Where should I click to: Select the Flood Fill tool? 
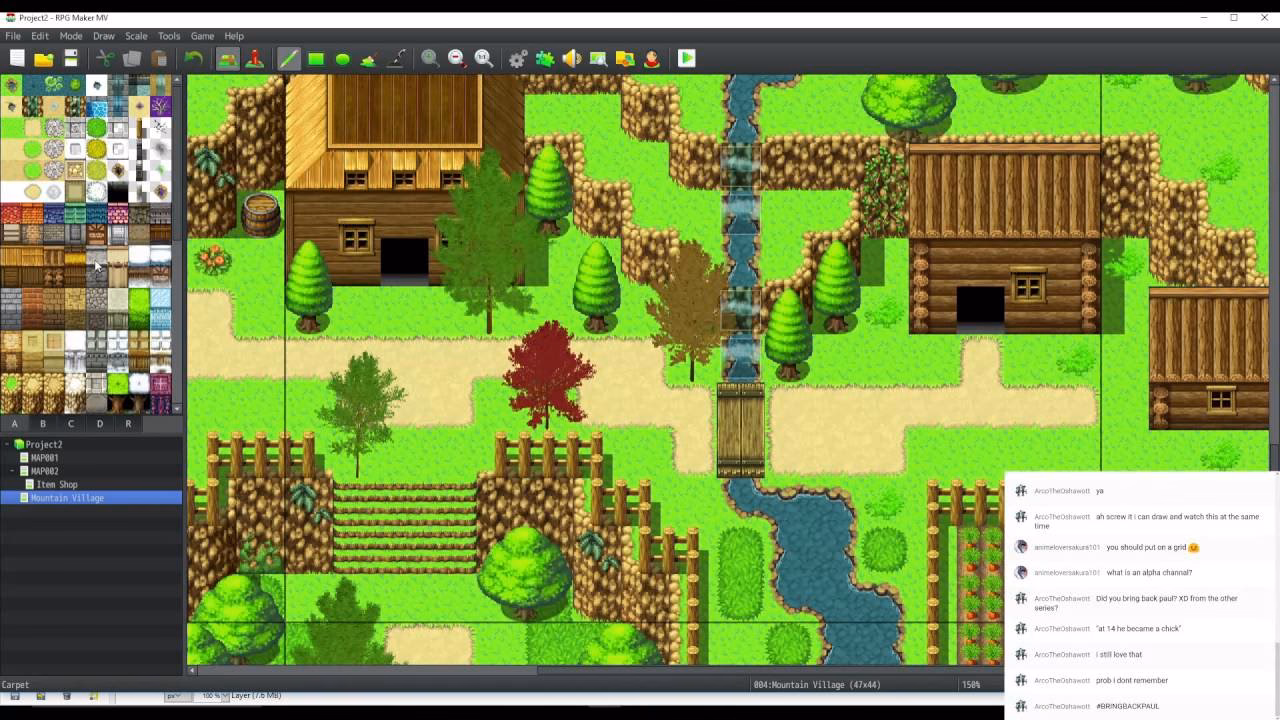coord(369,59)
